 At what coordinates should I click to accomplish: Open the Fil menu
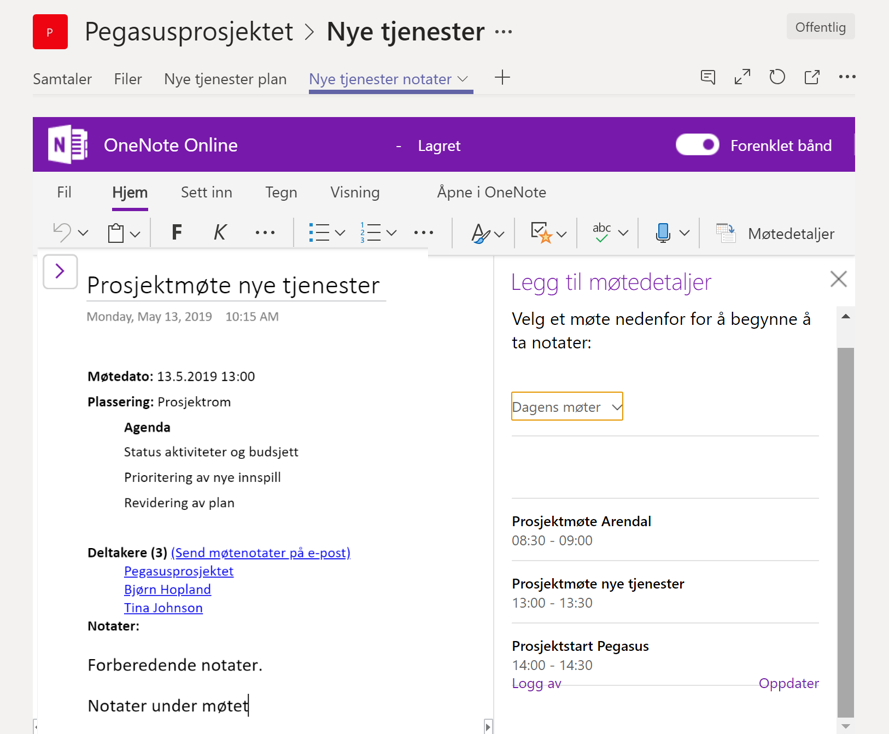[x=64, y=192]
